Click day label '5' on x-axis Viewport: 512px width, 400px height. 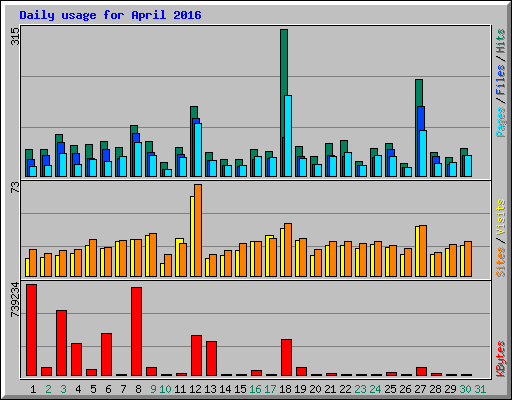(x=93, y=389)
